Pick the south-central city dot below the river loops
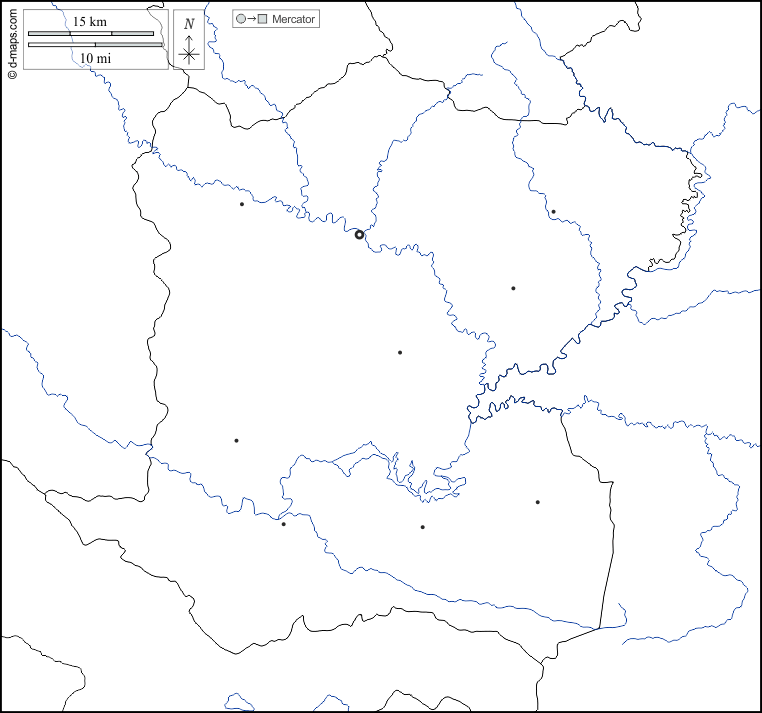The height and width of the screenshot is (713, 762). click(422, 527)
